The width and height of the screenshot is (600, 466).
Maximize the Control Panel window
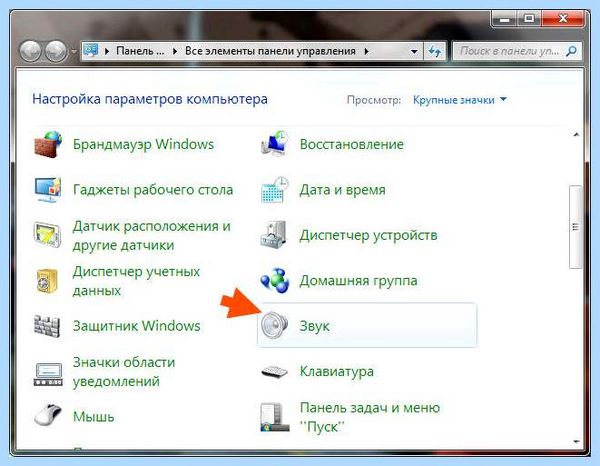click(x=529, y=18)
